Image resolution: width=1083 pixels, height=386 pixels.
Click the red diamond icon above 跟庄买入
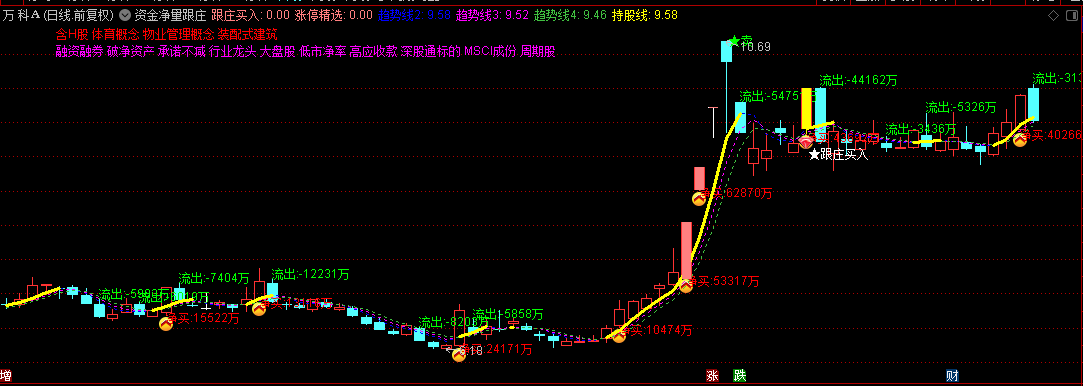pos(806,142)
